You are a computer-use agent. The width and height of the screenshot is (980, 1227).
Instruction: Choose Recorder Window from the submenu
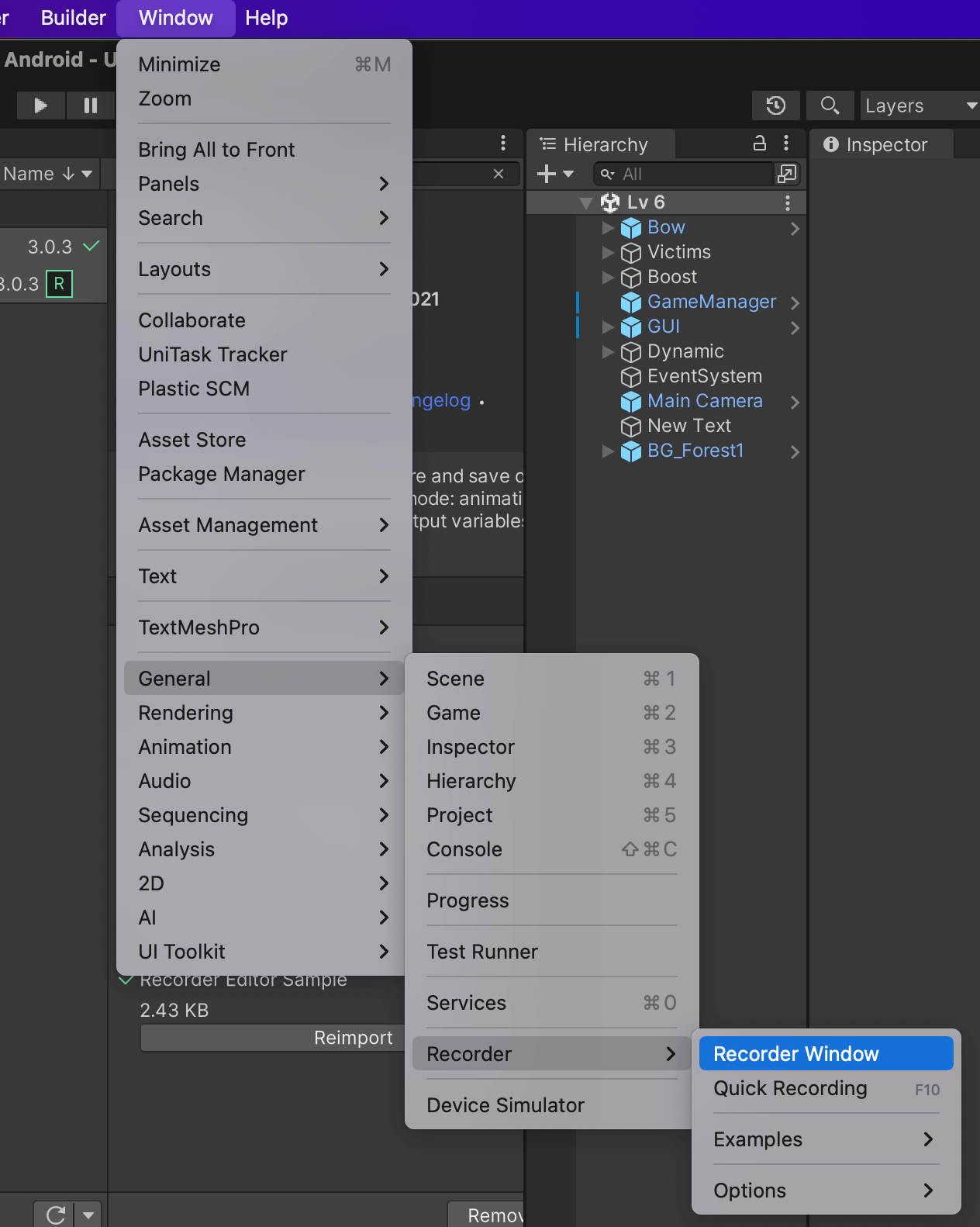point(826,1054)
